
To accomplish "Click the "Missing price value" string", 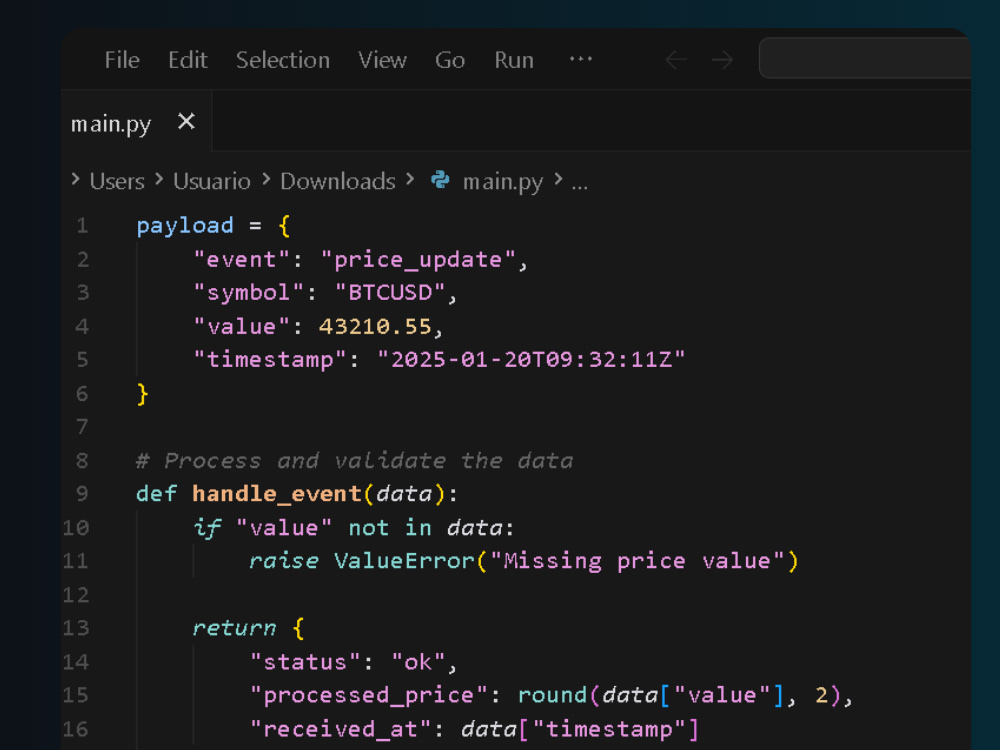I will pos(637,561).
